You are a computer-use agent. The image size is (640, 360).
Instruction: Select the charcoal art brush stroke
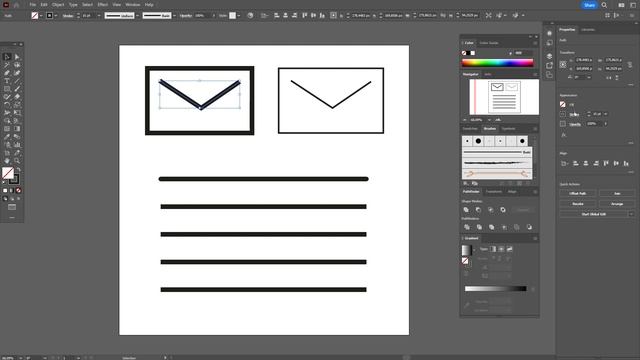[497, 164]
